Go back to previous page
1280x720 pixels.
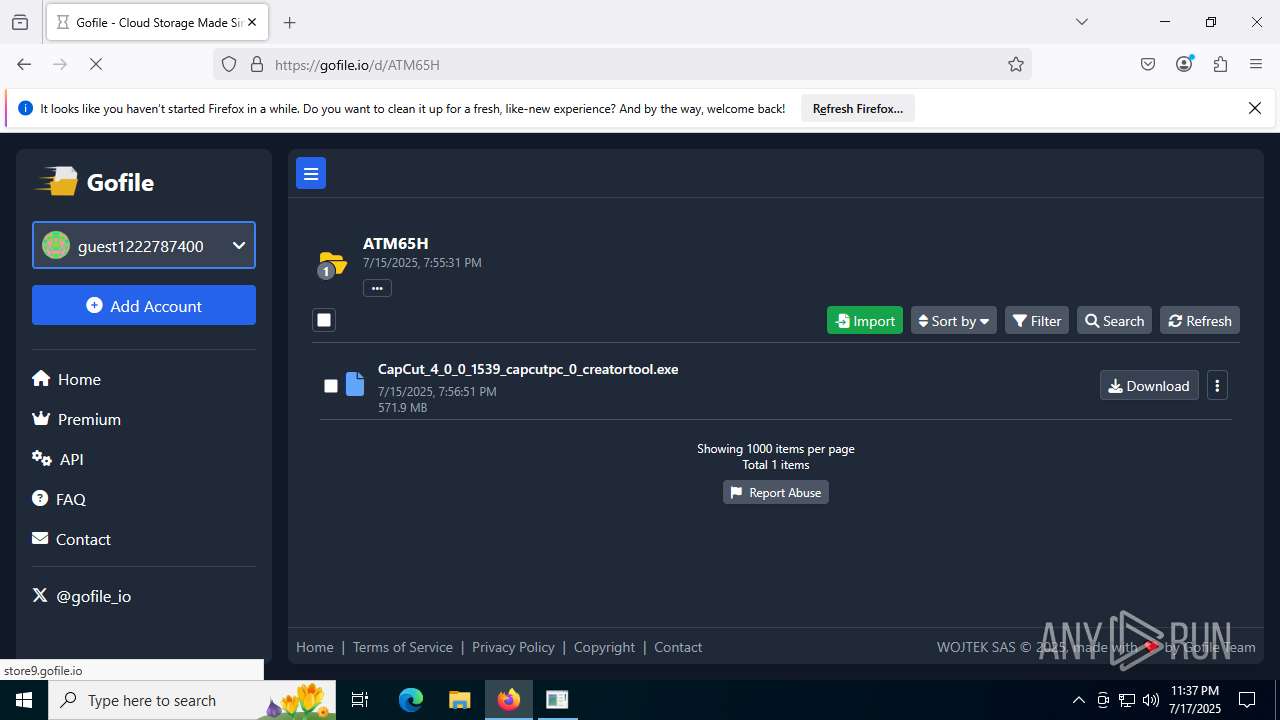pyautogui.click(x=24, y=64)
